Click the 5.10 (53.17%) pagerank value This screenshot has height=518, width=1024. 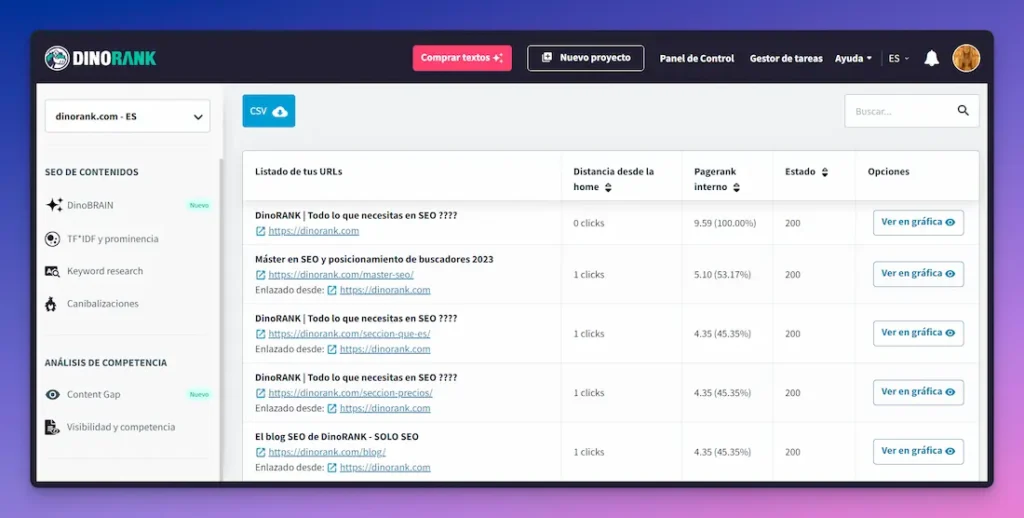pos(722,275)
